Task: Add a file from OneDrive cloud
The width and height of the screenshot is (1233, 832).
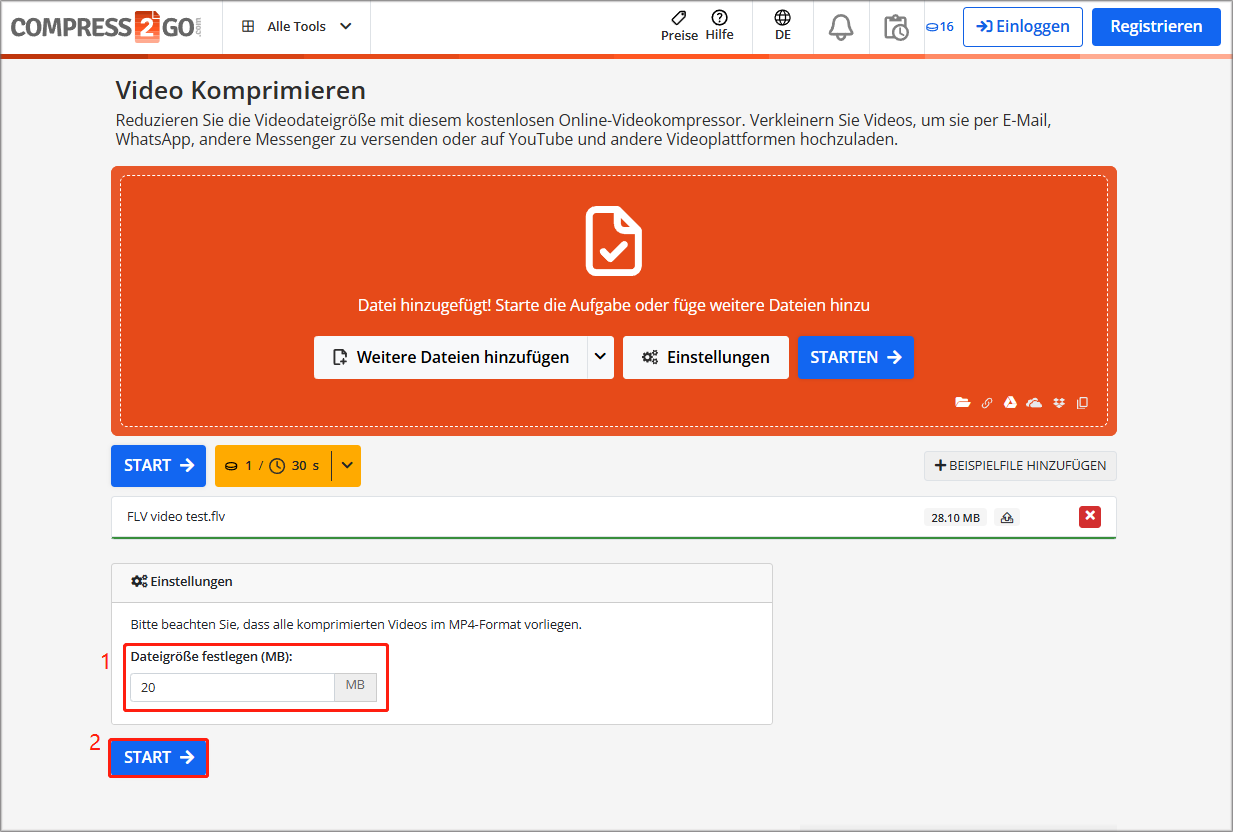Action: tap(1034, 403)
